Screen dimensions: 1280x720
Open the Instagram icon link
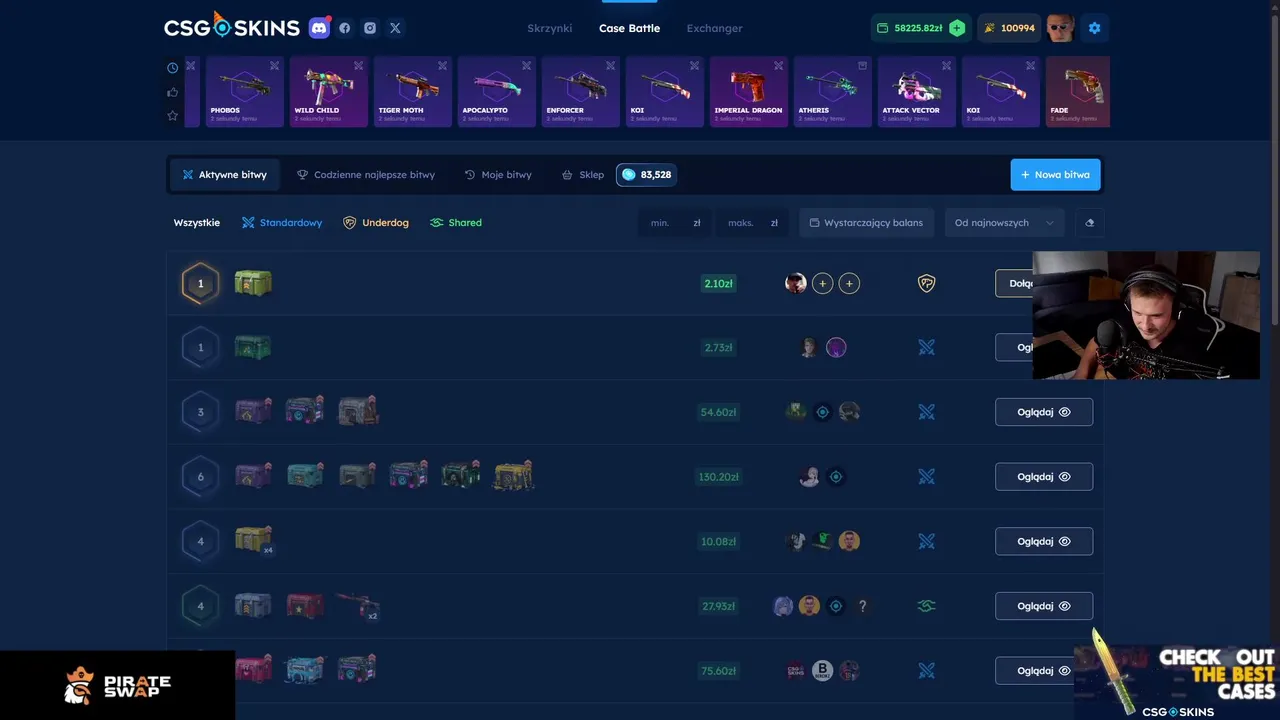tap(370, 28)
